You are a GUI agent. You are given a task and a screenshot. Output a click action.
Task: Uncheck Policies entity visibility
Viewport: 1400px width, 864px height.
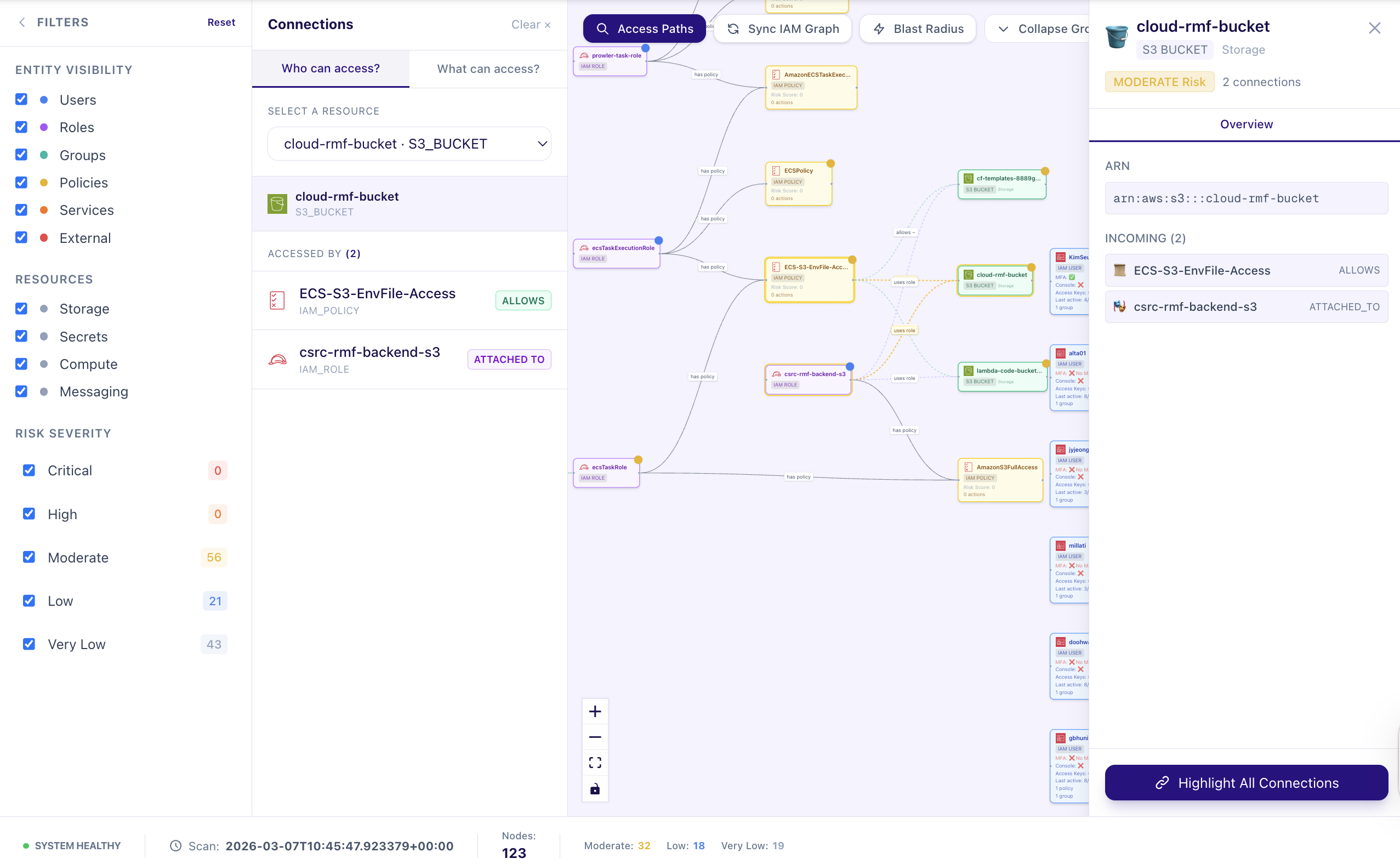tap(21, 183)
